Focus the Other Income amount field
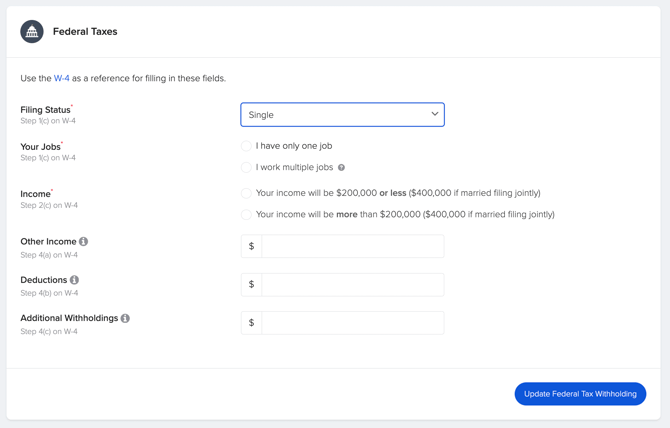This screenshot has height=428, width=670. pyautogui.click(x=352, y=246)
